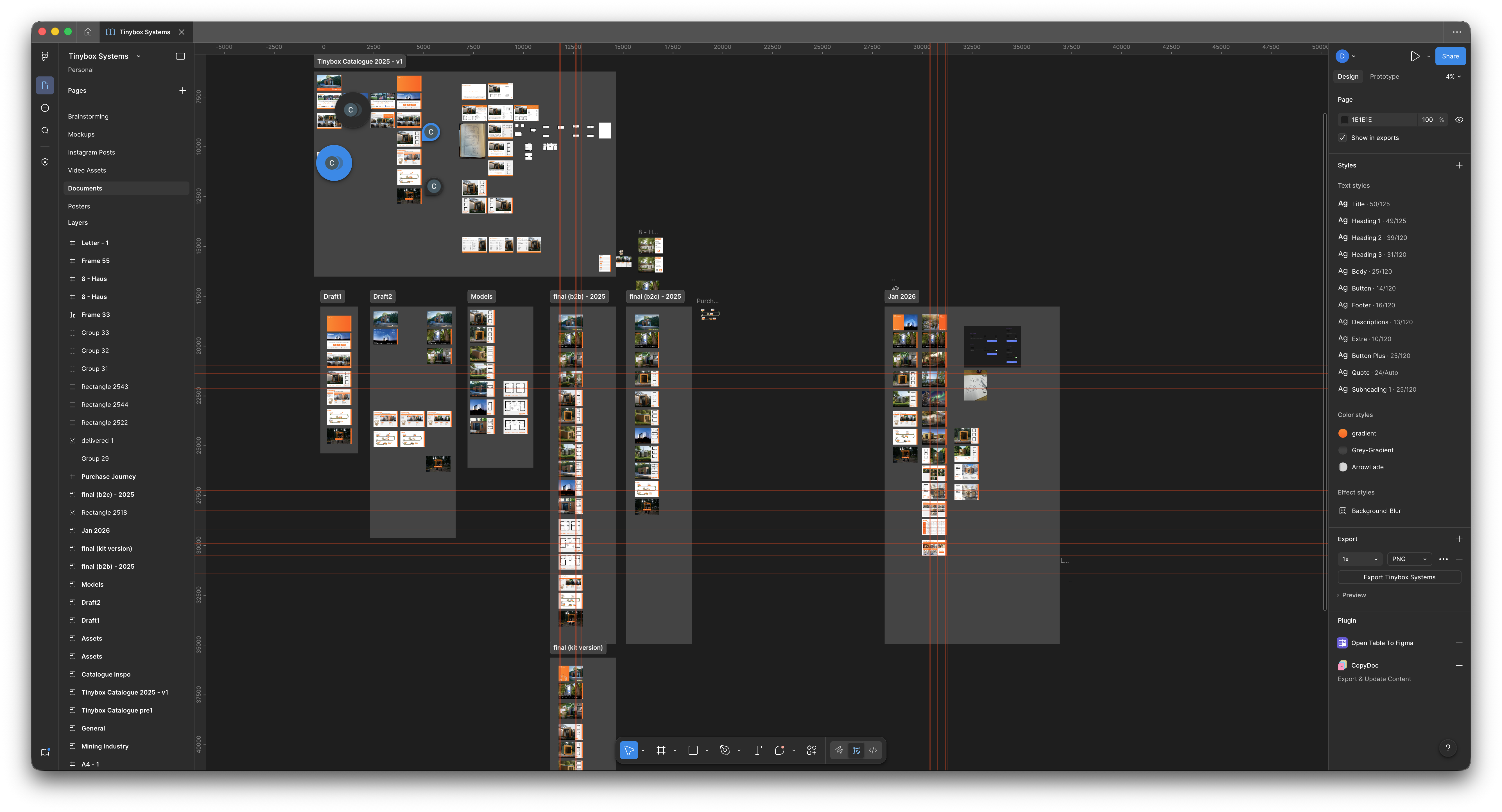This screenshot has height=812, width=1502.
Task: Open search in the left sidebar
Action: (45, 131)
